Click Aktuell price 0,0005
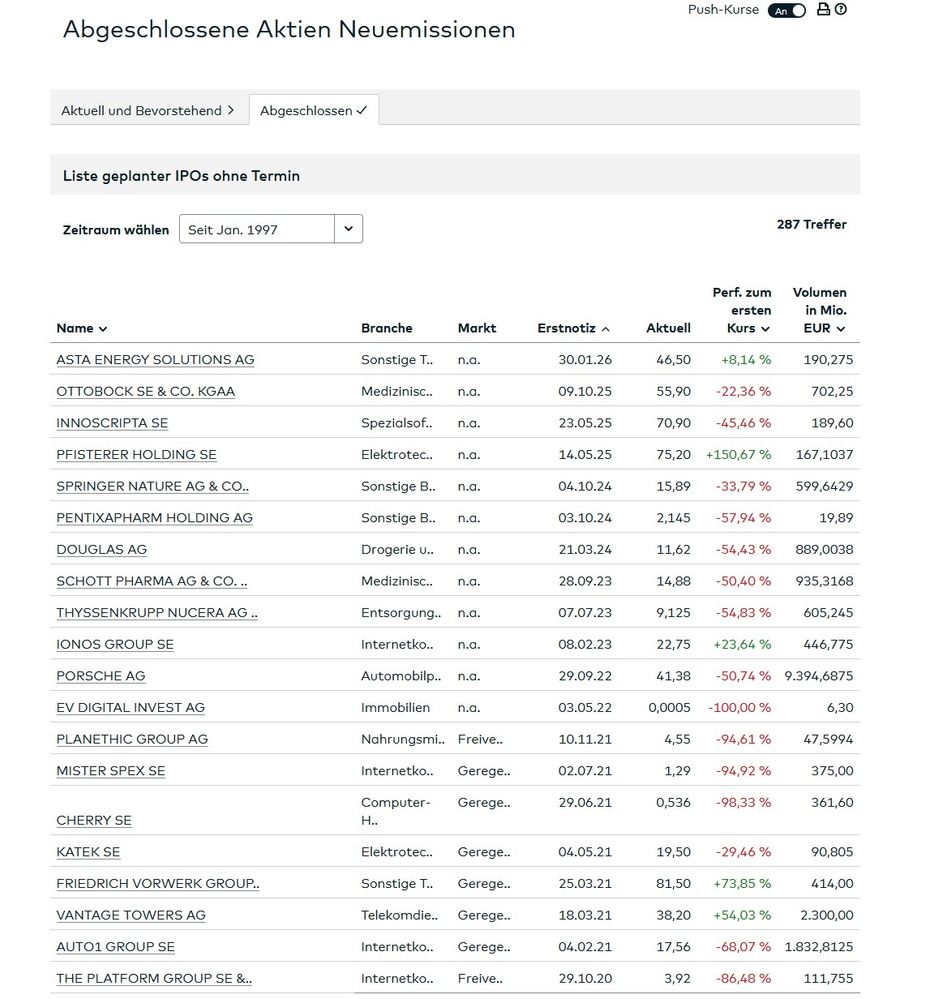The width and height of the screenshot is (934, 999). [x=669, y=708]
